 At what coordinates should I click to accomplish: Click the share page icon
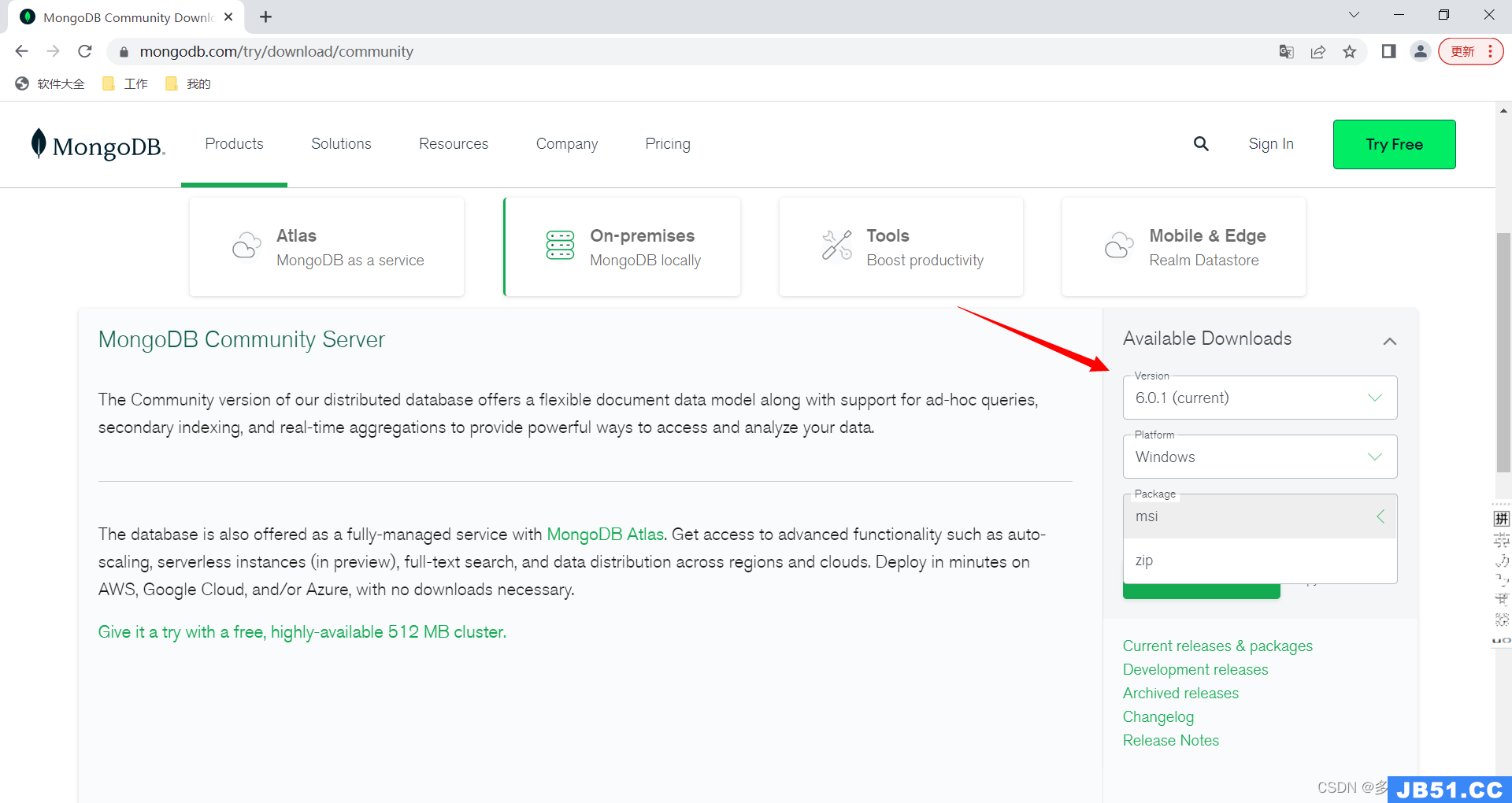tap(1318, 52)
